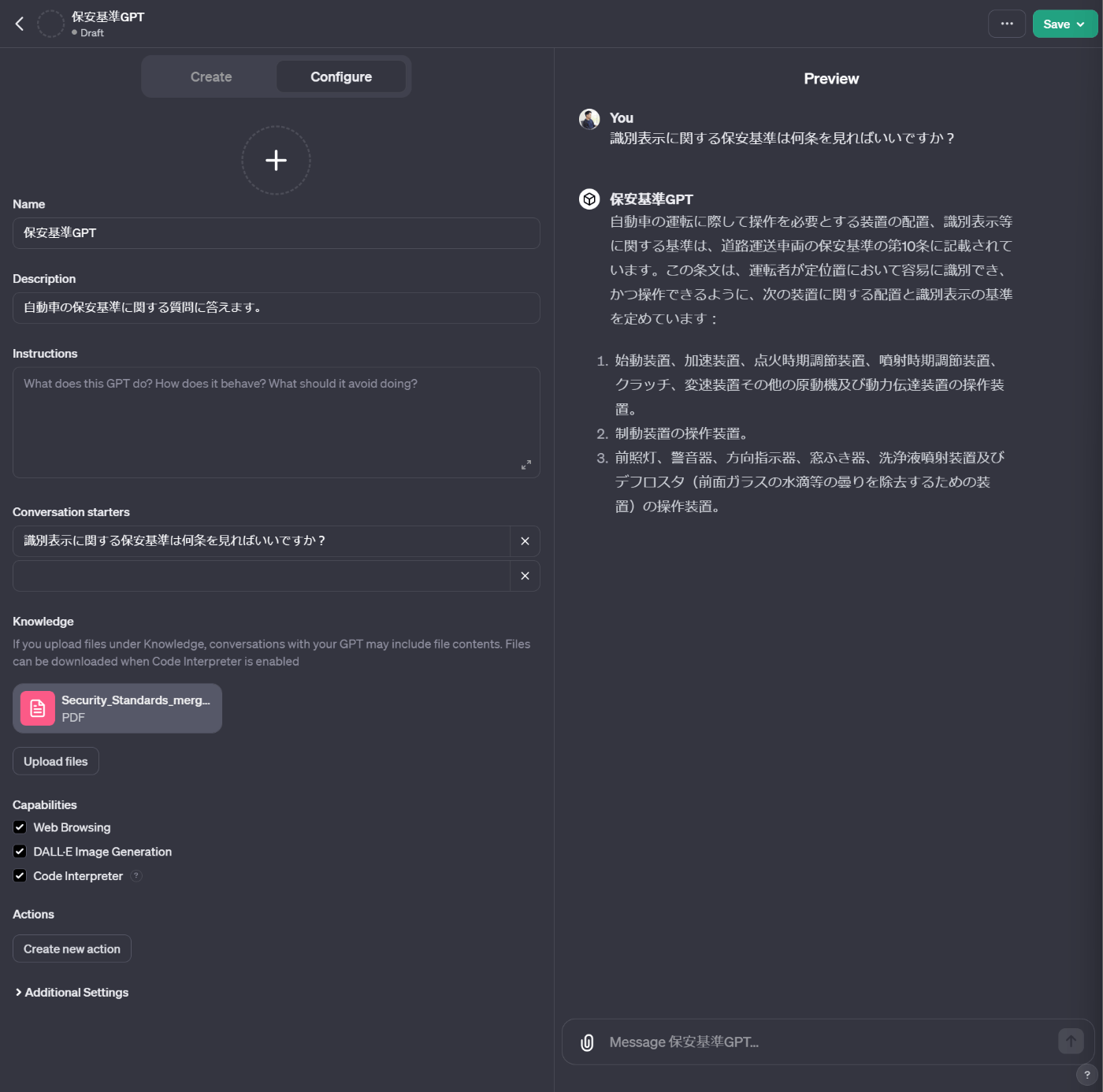Edit the Description input field
The image size is (1103, 1092).
coord(277,308)
